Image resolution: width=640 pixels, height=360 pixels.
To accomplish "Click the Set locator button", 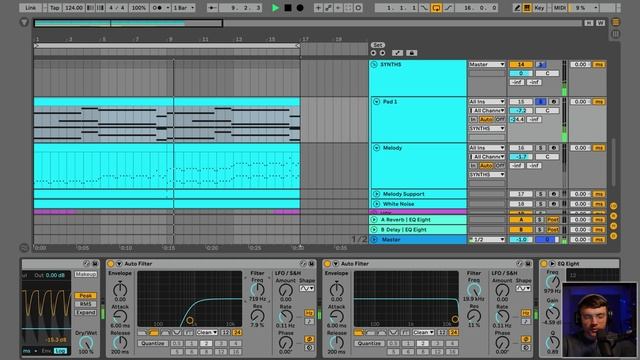I will [x=378, y=45].
